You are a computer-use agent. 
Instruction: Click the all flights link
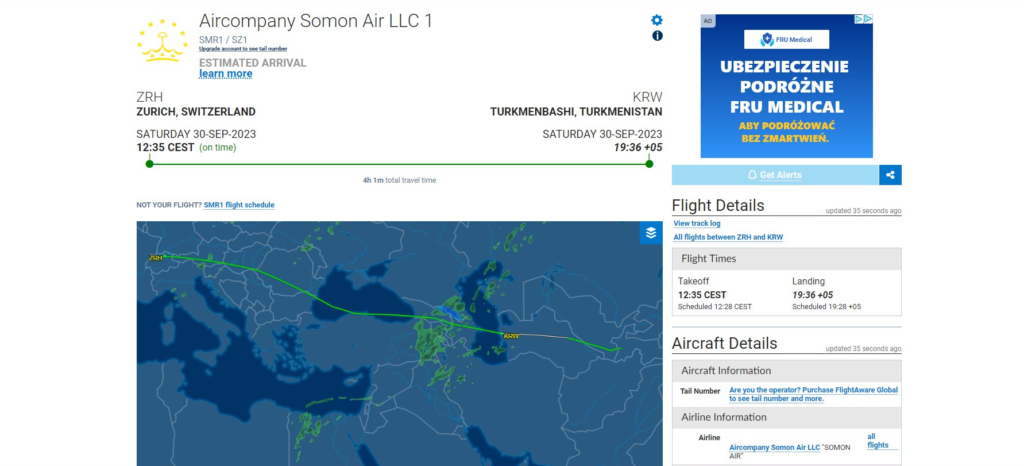point(878,441)
